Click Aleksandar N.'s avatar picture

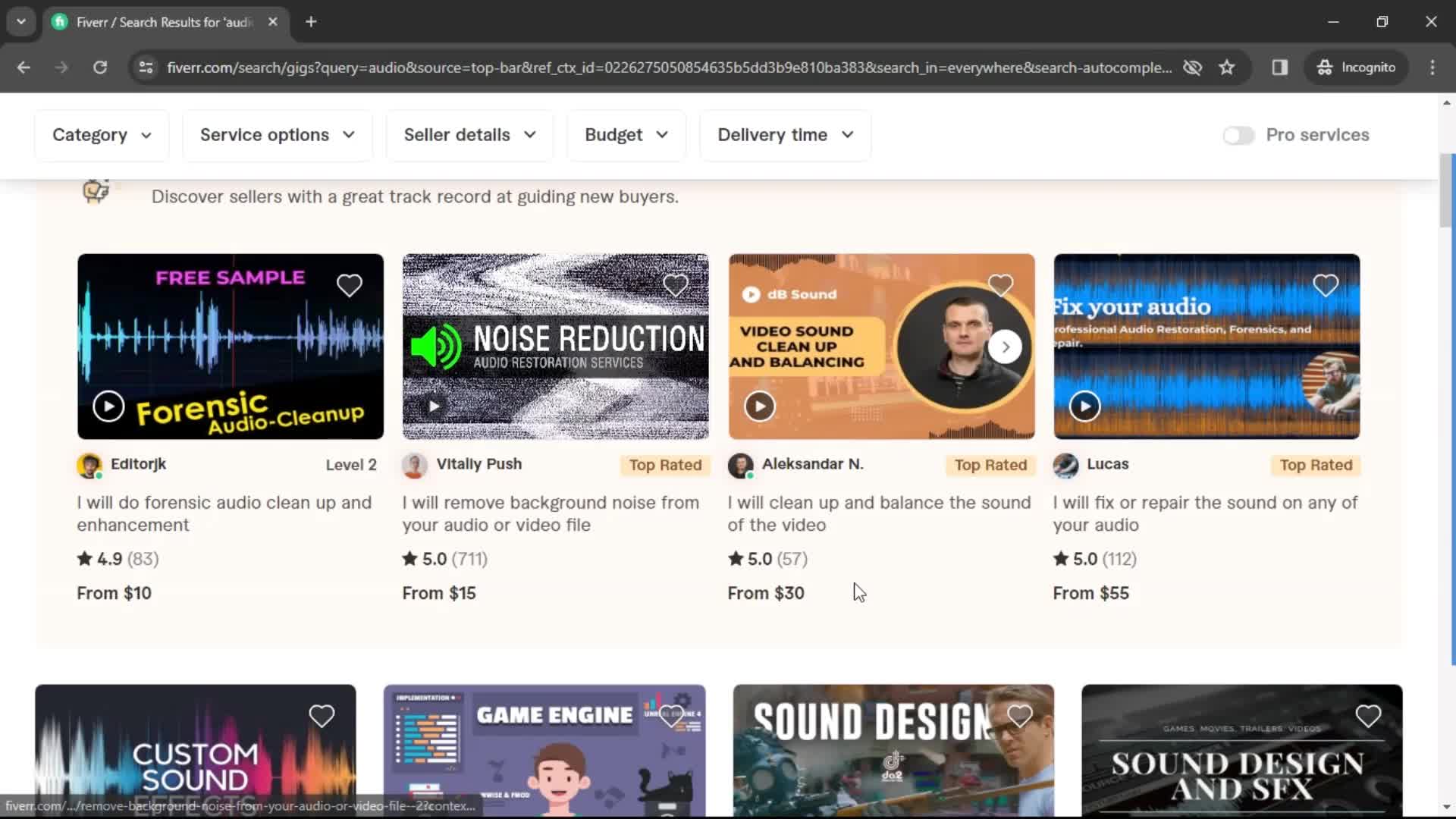click(740, 466)
